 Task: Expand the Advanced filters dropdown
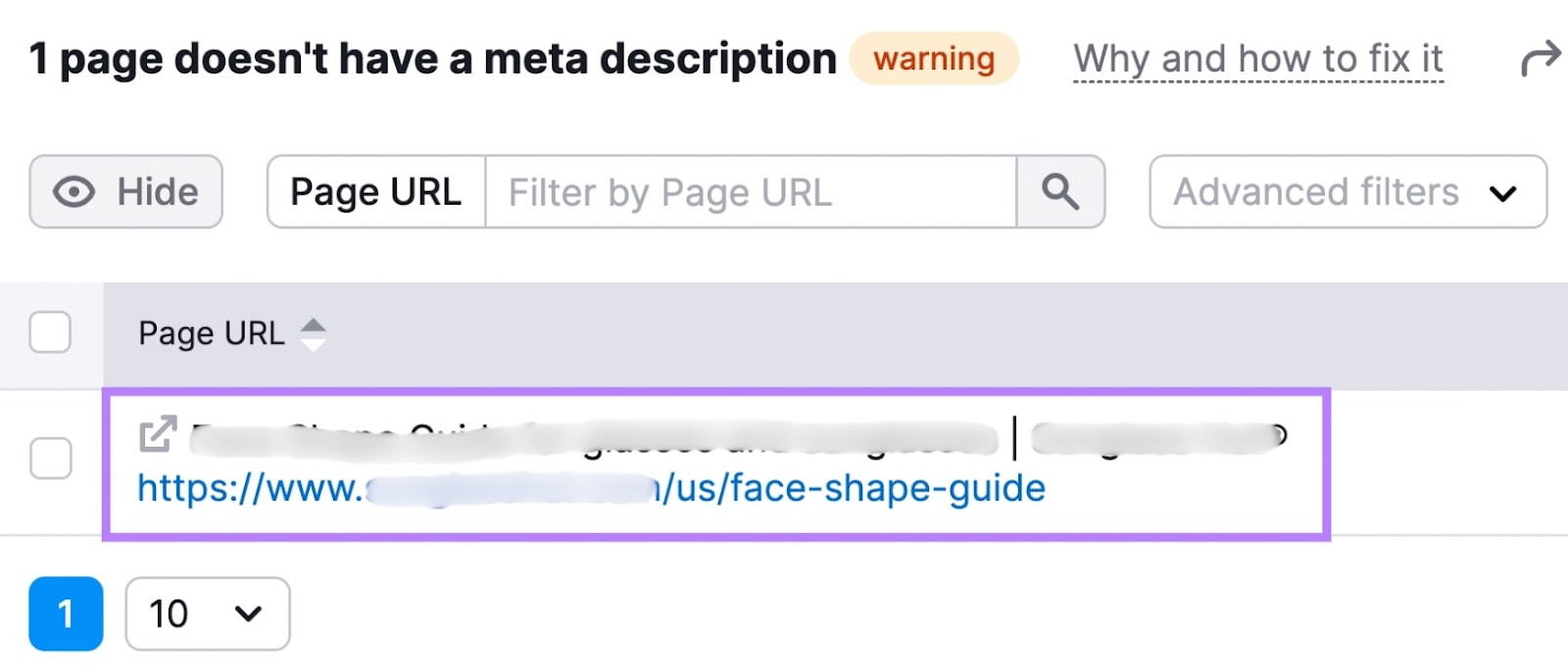click(x=1347, y=192)
